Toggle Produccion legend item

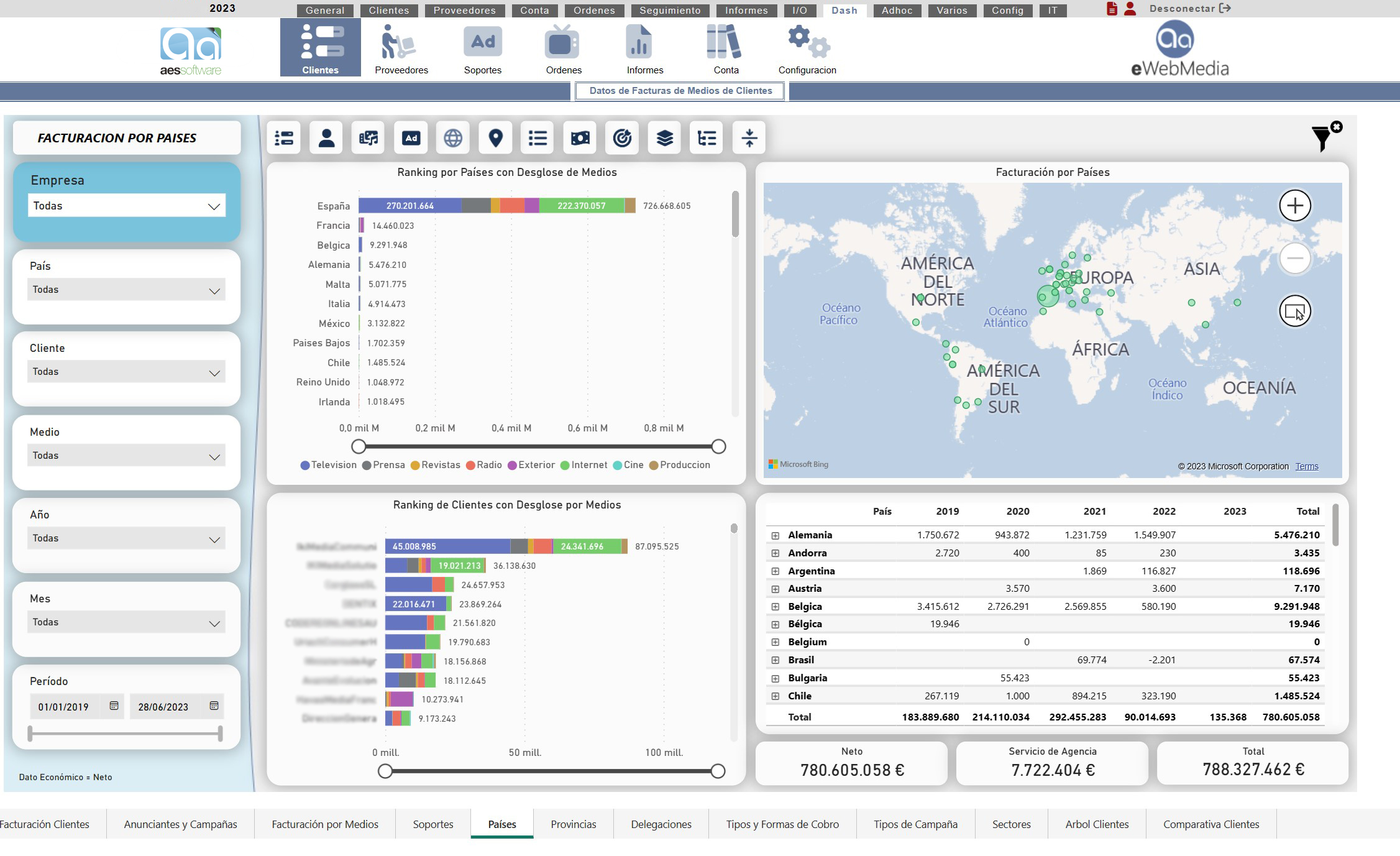679,465
